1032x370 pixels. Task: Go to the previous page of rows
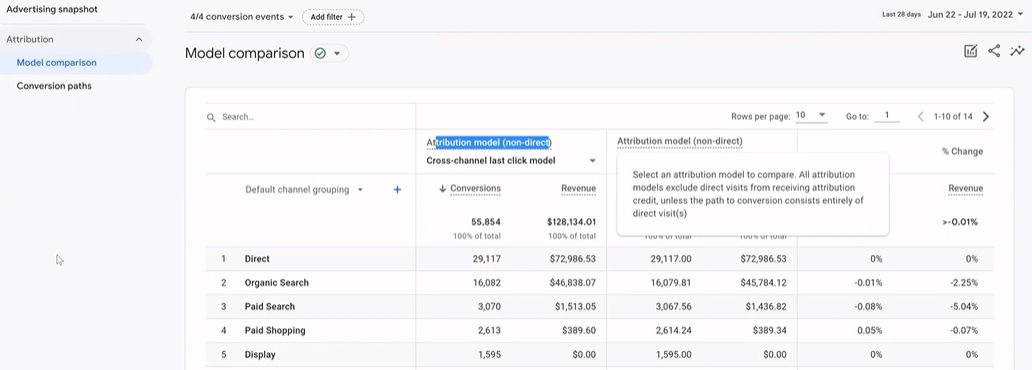pyautogui.click(x=921, y=117)
